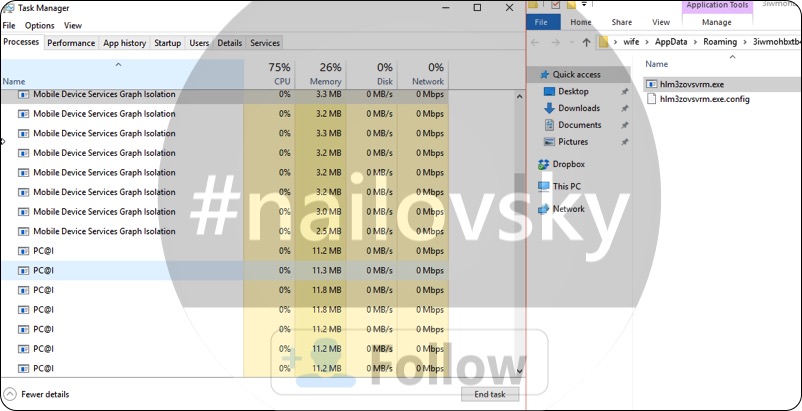The image size is (802, 411).
Task: Click the hlm3zovsvrm.exe.config file icon
Action: (x=652, y=99)
